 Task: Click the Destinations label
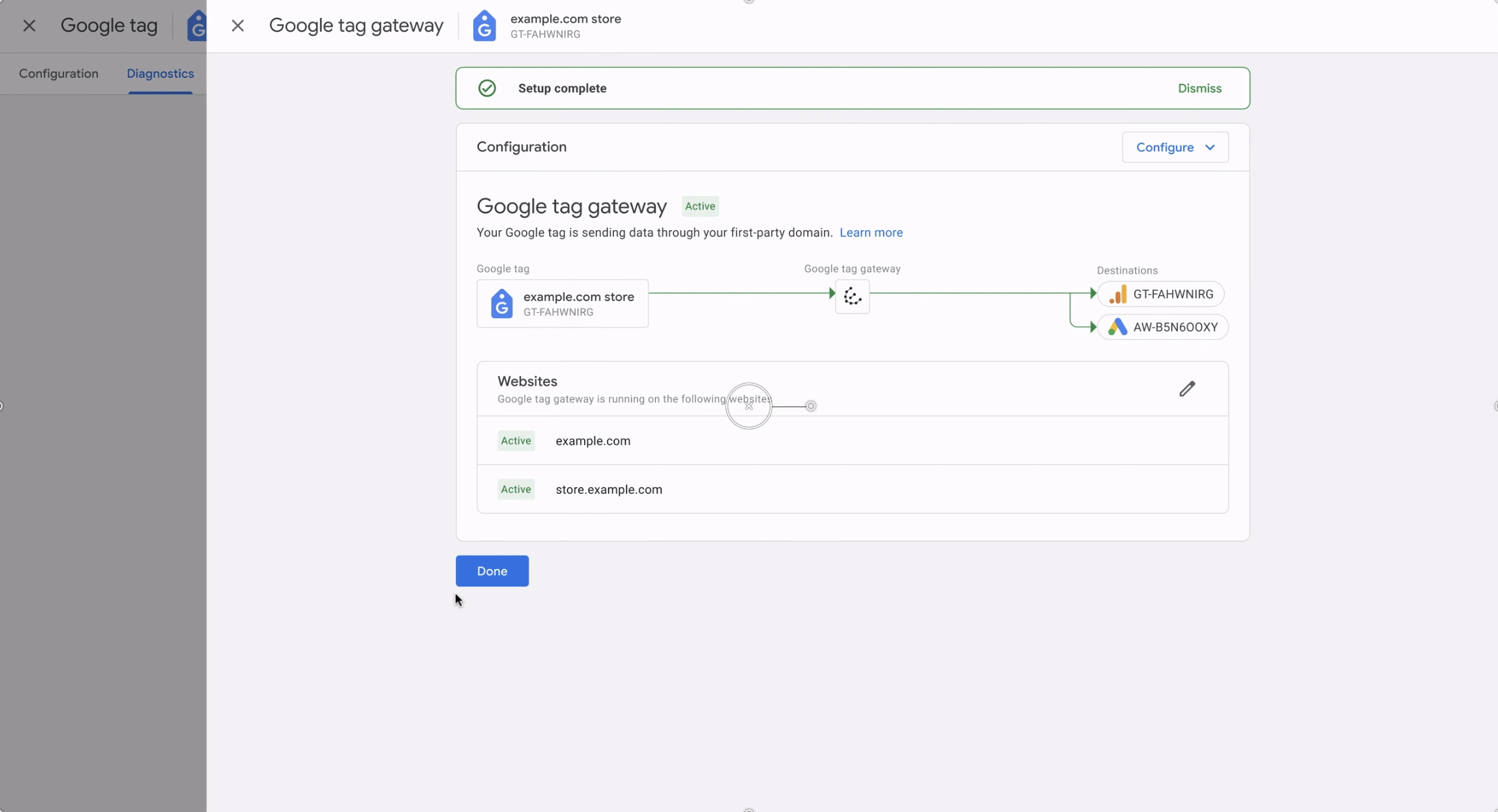[x=1127, y=270]
